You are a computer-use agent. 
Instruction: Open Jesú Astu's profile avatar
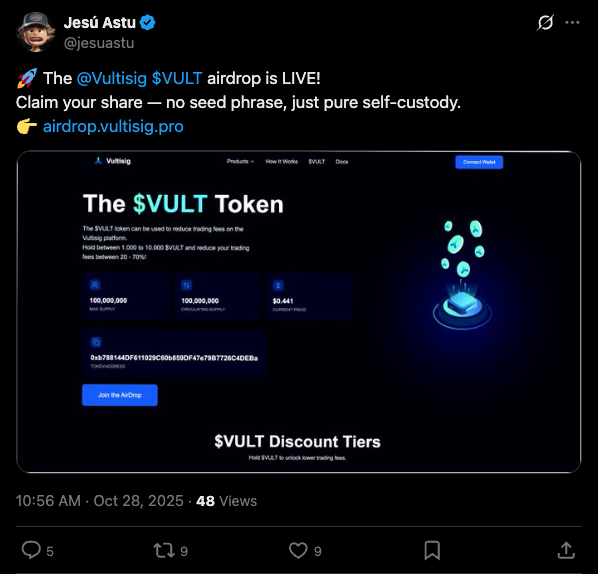pyautogui.click(x=35, y=32)
